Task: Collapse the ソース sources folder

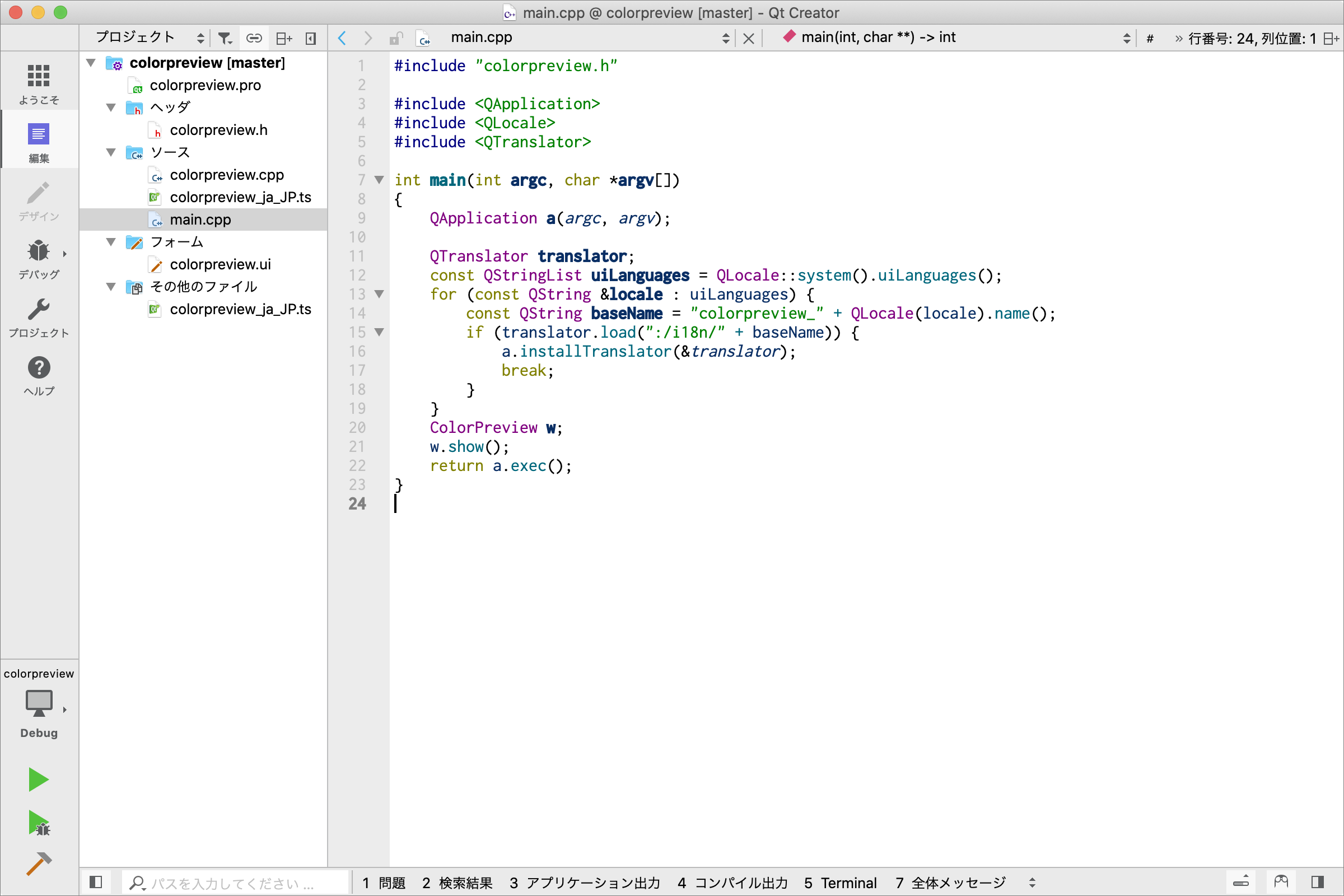Action: [x=111, y=152]
